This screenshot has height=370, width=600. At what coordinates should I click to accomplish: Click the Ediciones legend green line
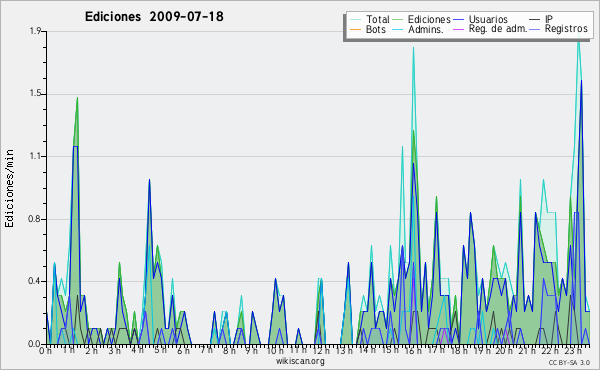coord(398,20)
